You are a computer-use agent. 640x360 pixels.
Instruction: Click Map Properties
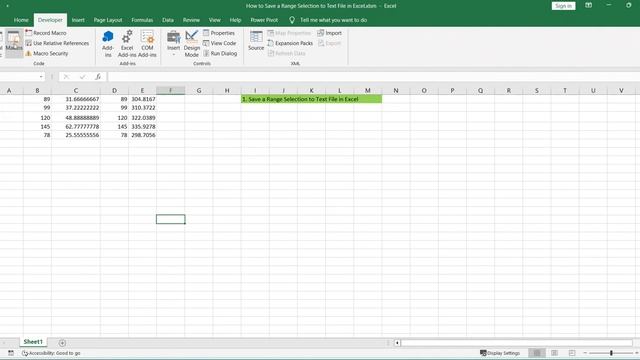pyautogui.click(x=289, y=33)
